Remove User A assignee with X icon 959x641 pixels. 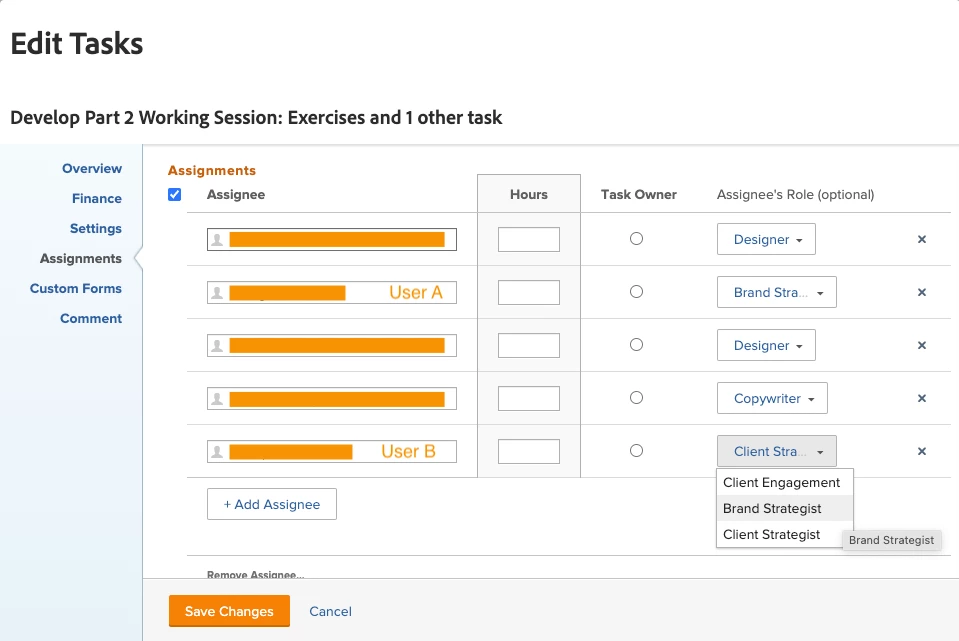pyautogui.click(x=922, y=293)
